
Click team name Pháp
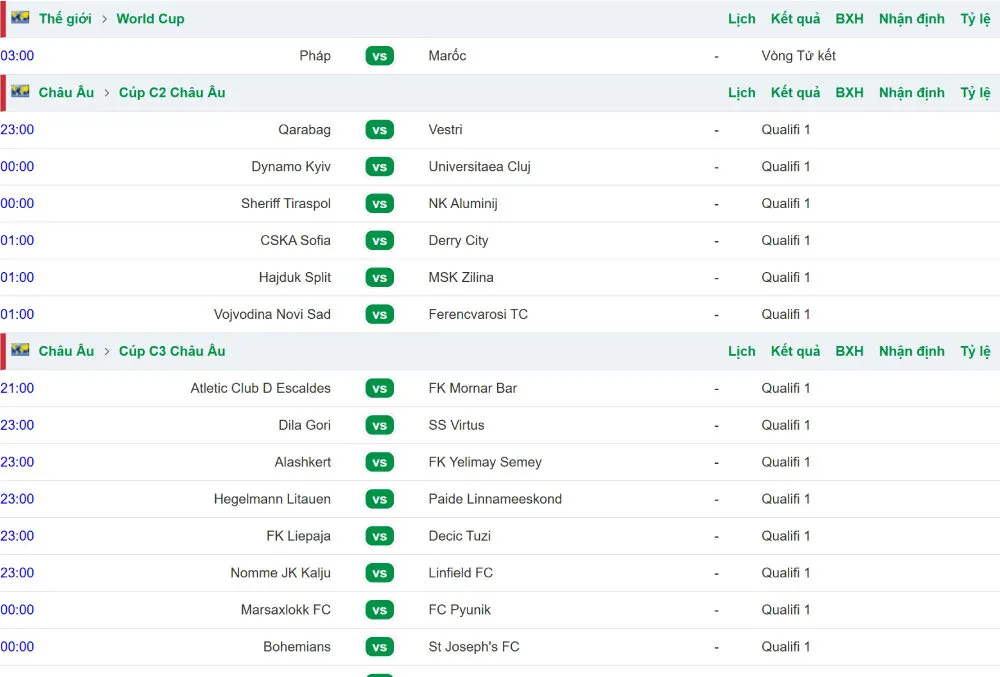[x=315, y=56]
